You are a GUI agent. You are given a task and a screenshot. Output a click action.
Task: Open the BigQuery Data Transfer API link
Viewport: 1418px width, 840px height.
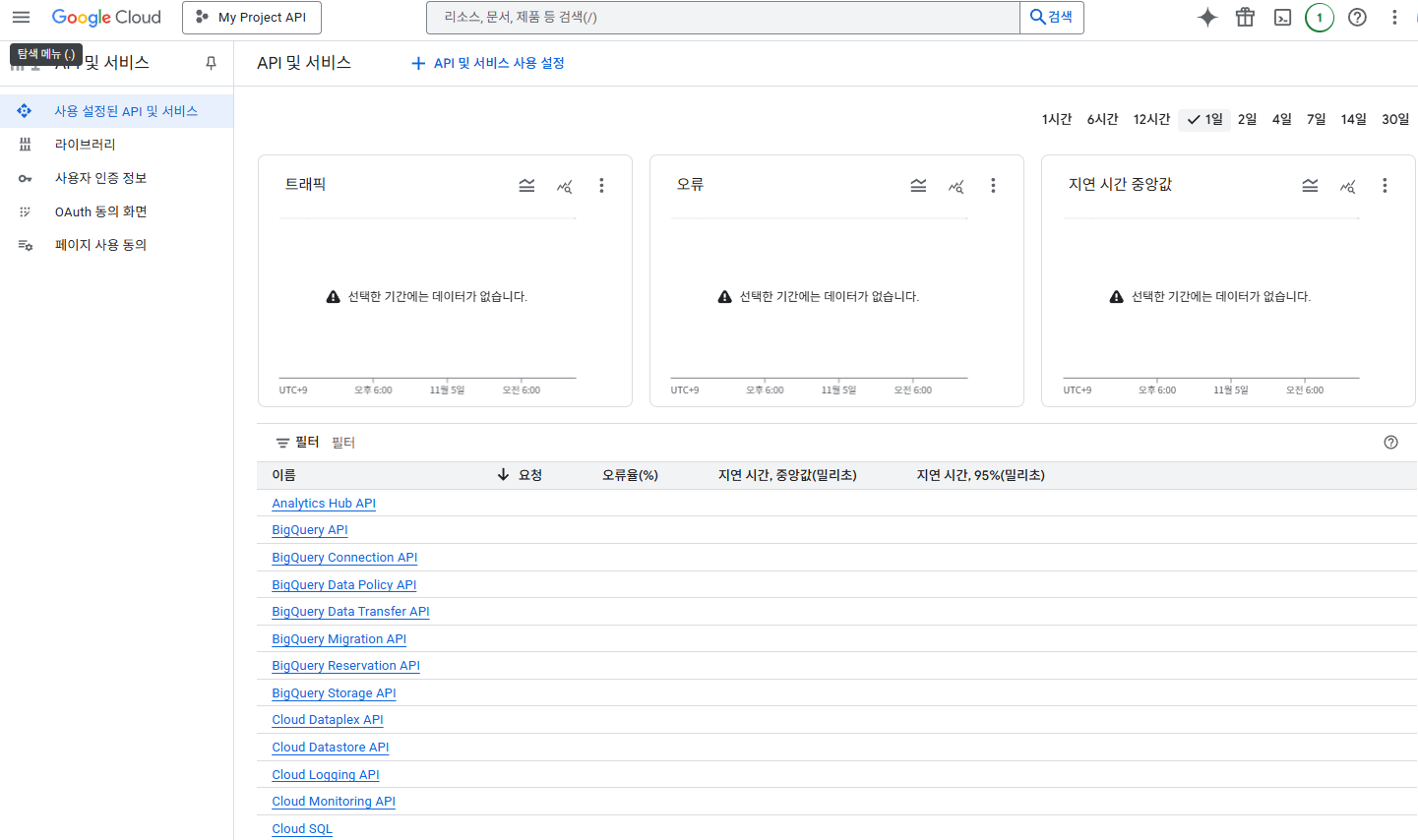tap(350, 612)
